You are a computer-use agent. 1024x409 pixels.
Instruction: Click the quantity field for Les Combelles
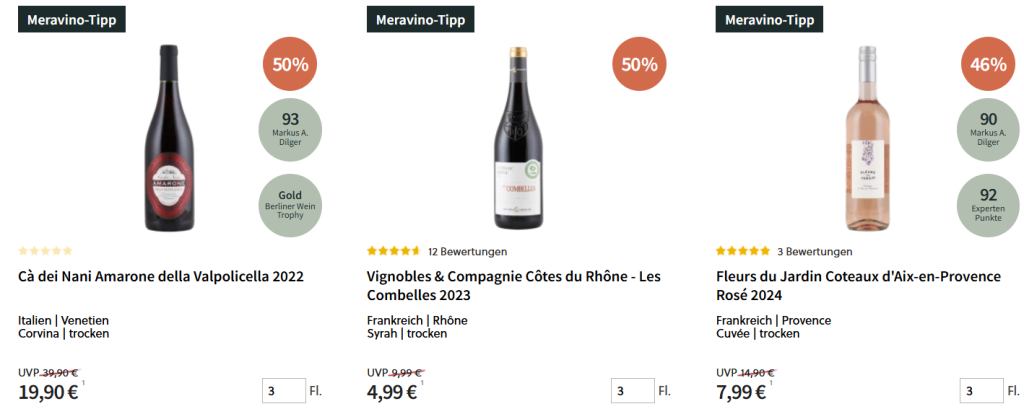632,391
